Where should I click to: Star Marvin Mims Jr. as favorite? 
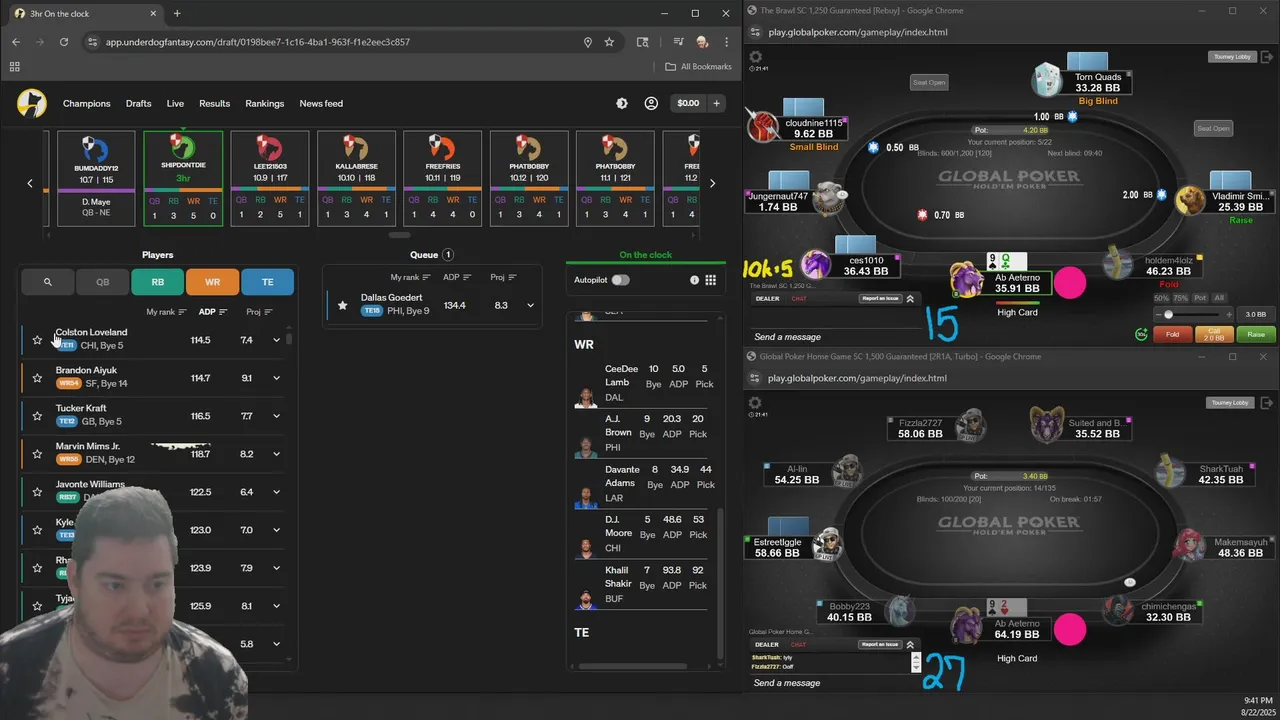point(37,454)
